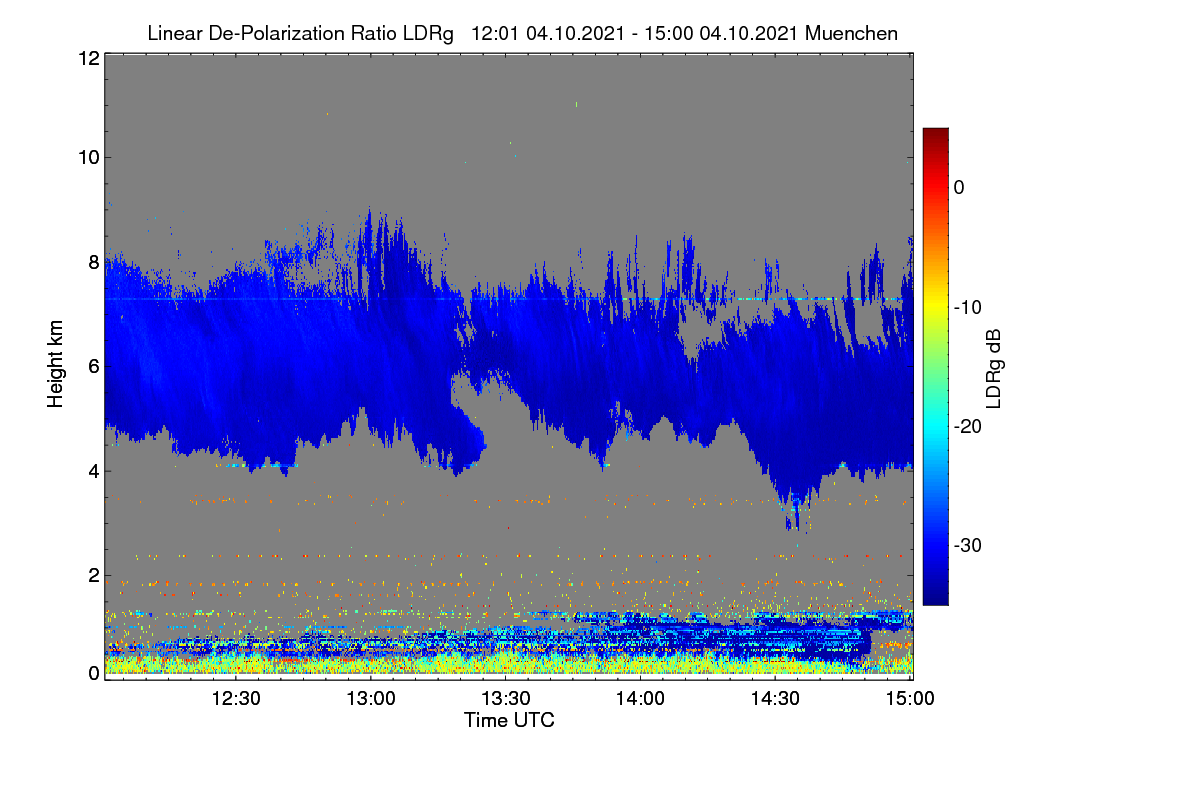Click the 'Time UTC' x-axis label
1200x800 pixels.
[509, 720]
